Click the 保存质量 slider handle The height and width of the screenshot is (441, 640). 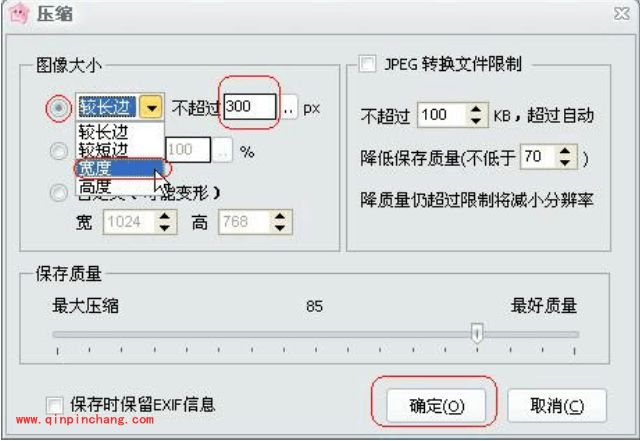[477, 334]
